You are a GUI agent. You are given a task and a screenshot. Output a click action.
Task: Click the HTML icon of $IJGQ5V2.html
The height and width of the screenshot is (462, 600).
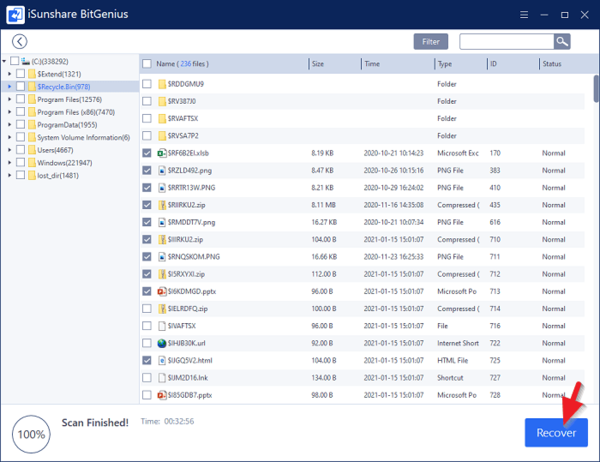(162, 360)
